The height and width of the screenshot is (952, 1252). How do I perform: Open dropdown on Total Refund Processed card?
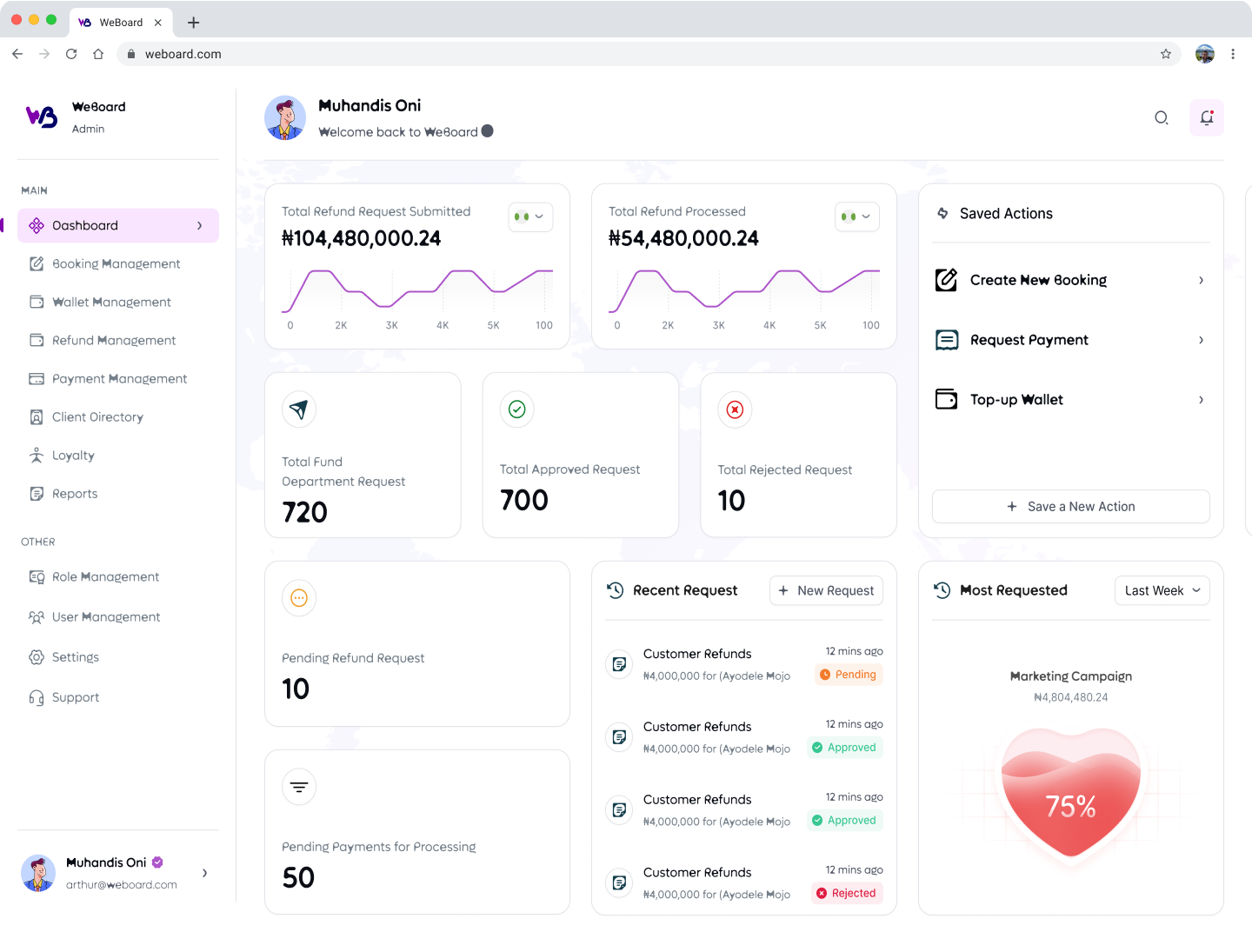(x=857, y=216)
